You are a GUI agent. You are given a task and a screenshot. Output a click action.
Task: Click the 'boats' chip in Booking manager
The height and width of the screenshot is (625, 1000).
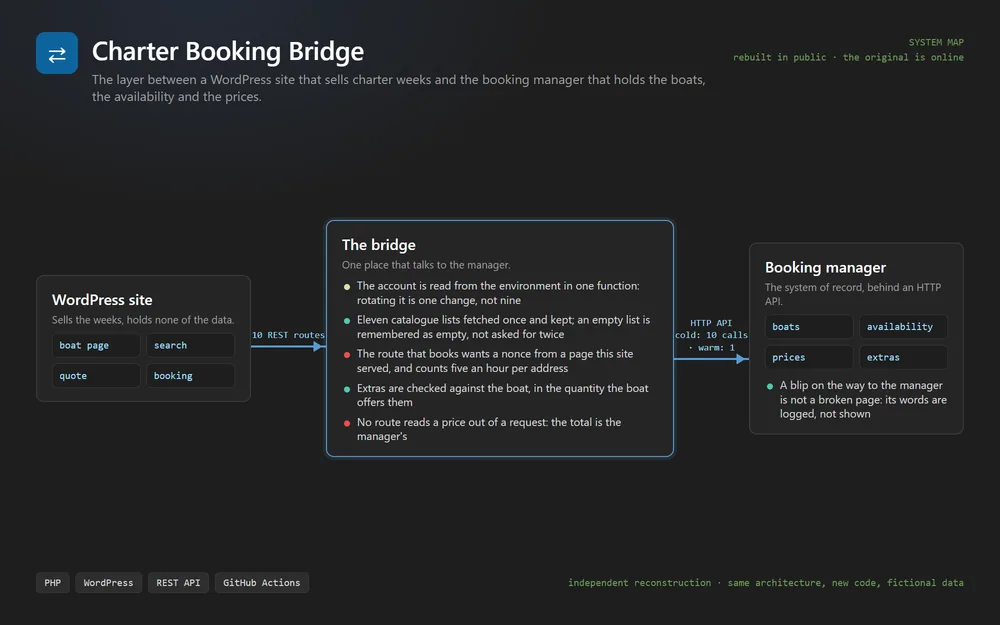[x=809, y=327]
